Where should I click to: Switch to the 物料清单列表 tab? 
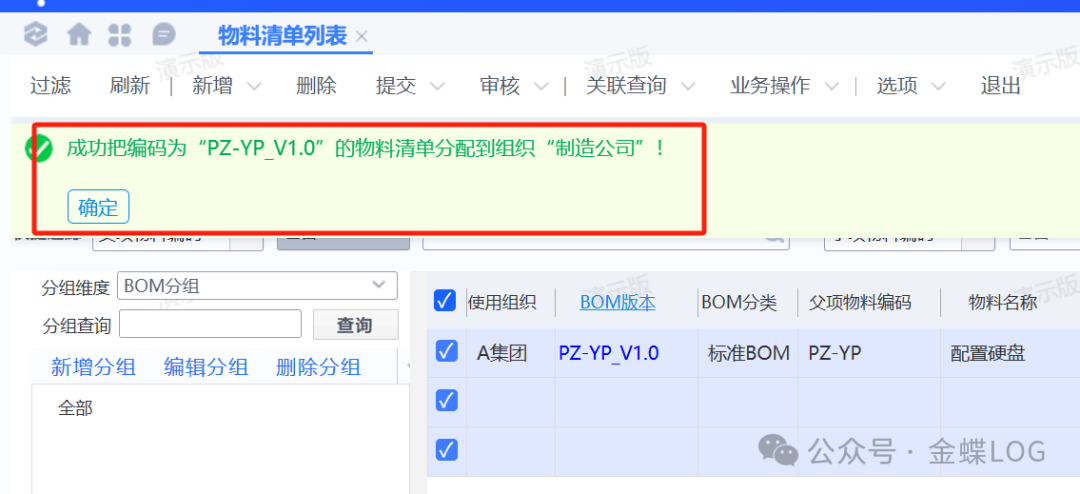tap(282, 37)
